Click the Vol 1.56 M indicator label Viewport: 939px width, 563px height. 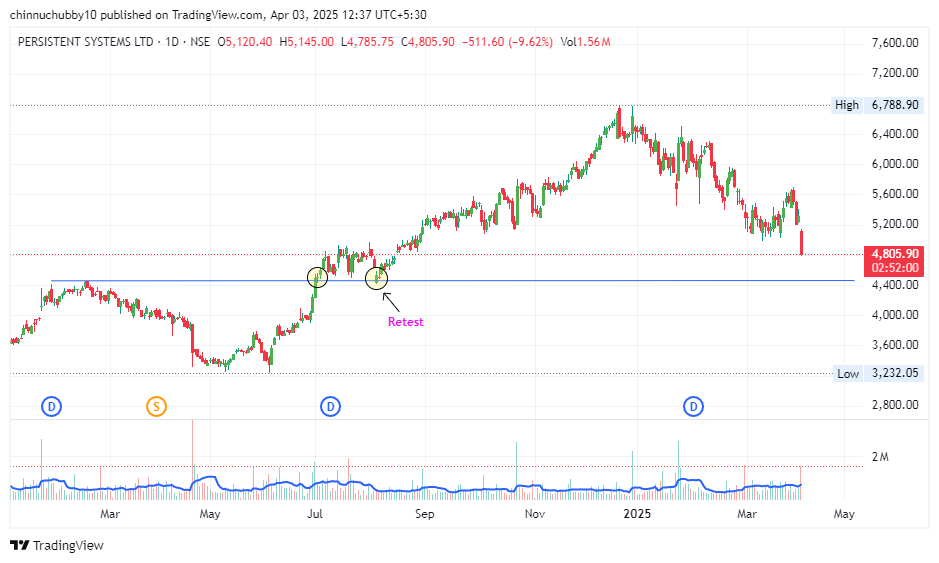pyautogui.click(x=585, y=42)
